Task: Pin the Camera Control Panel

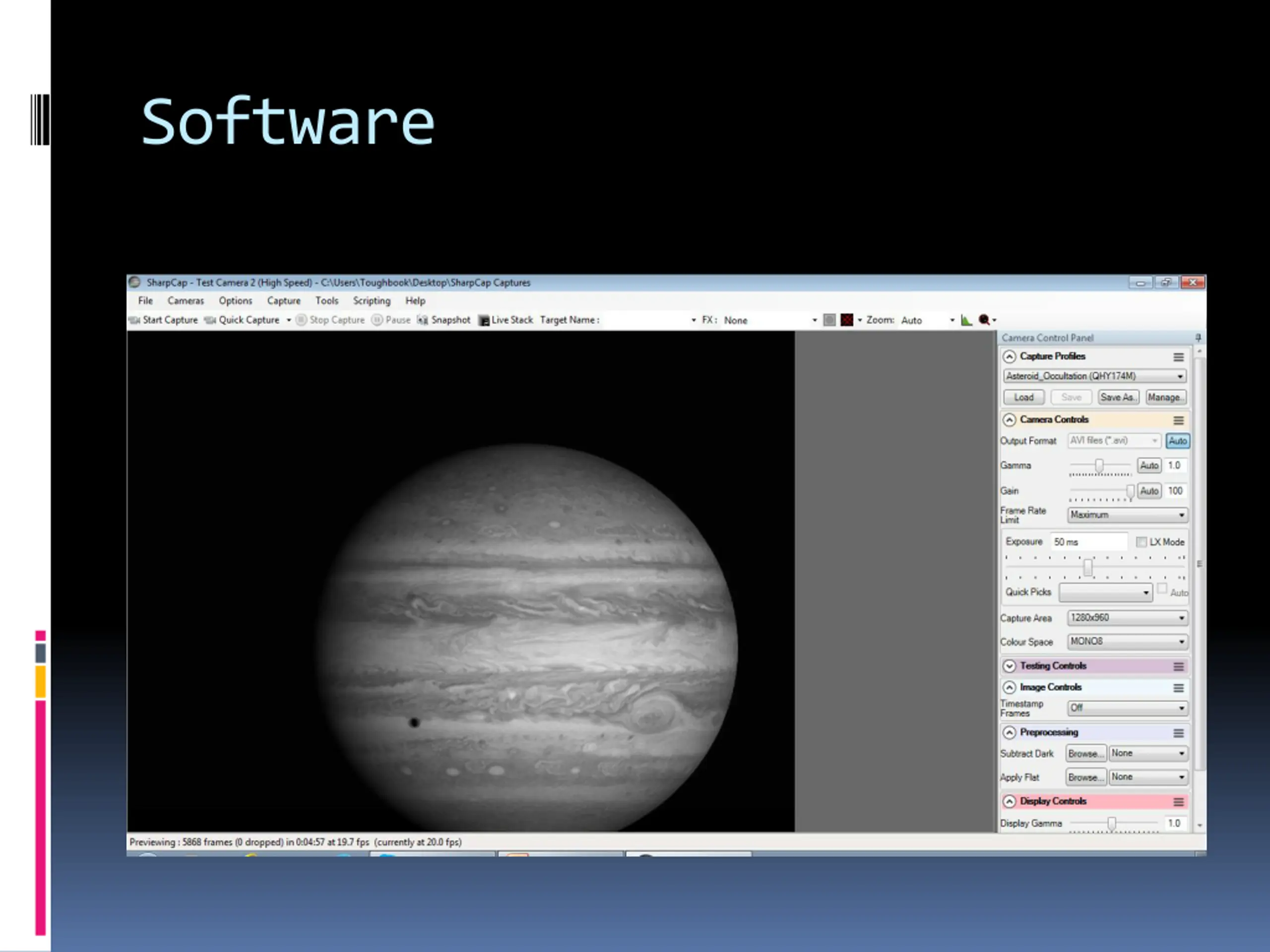Action: pyautogui.click(x=1198, y=338)
